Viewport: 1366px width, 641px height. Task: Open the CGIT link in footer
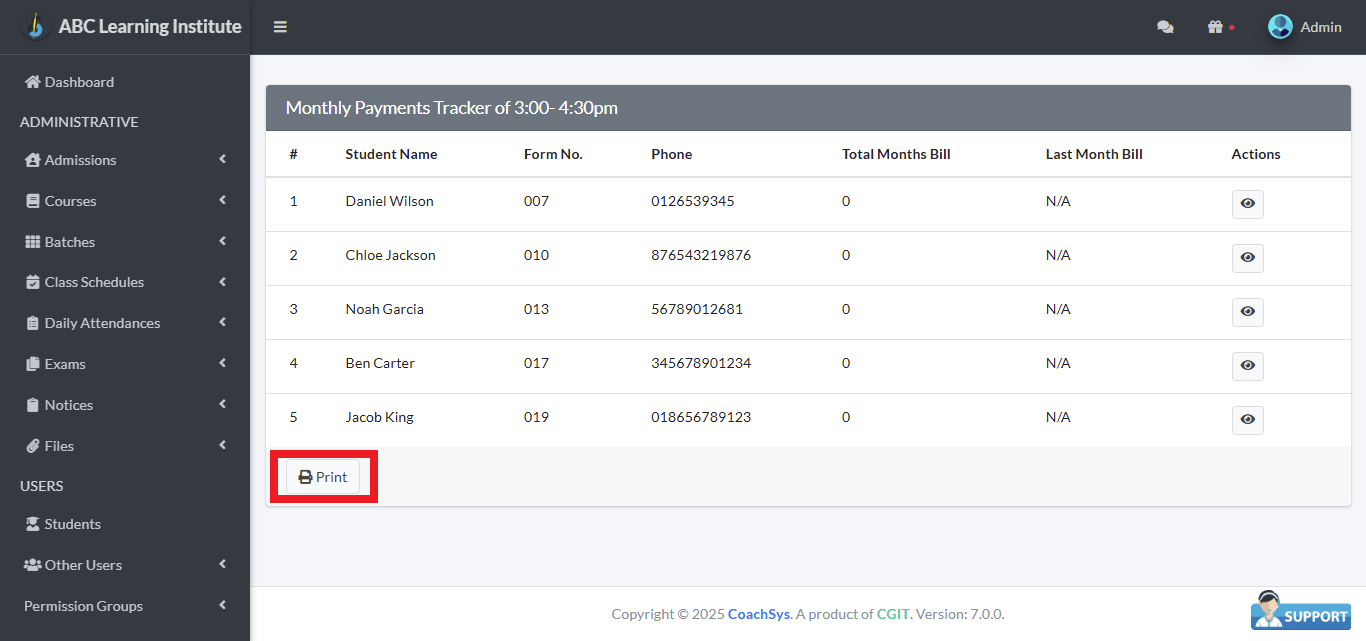[x=892, y=614]
